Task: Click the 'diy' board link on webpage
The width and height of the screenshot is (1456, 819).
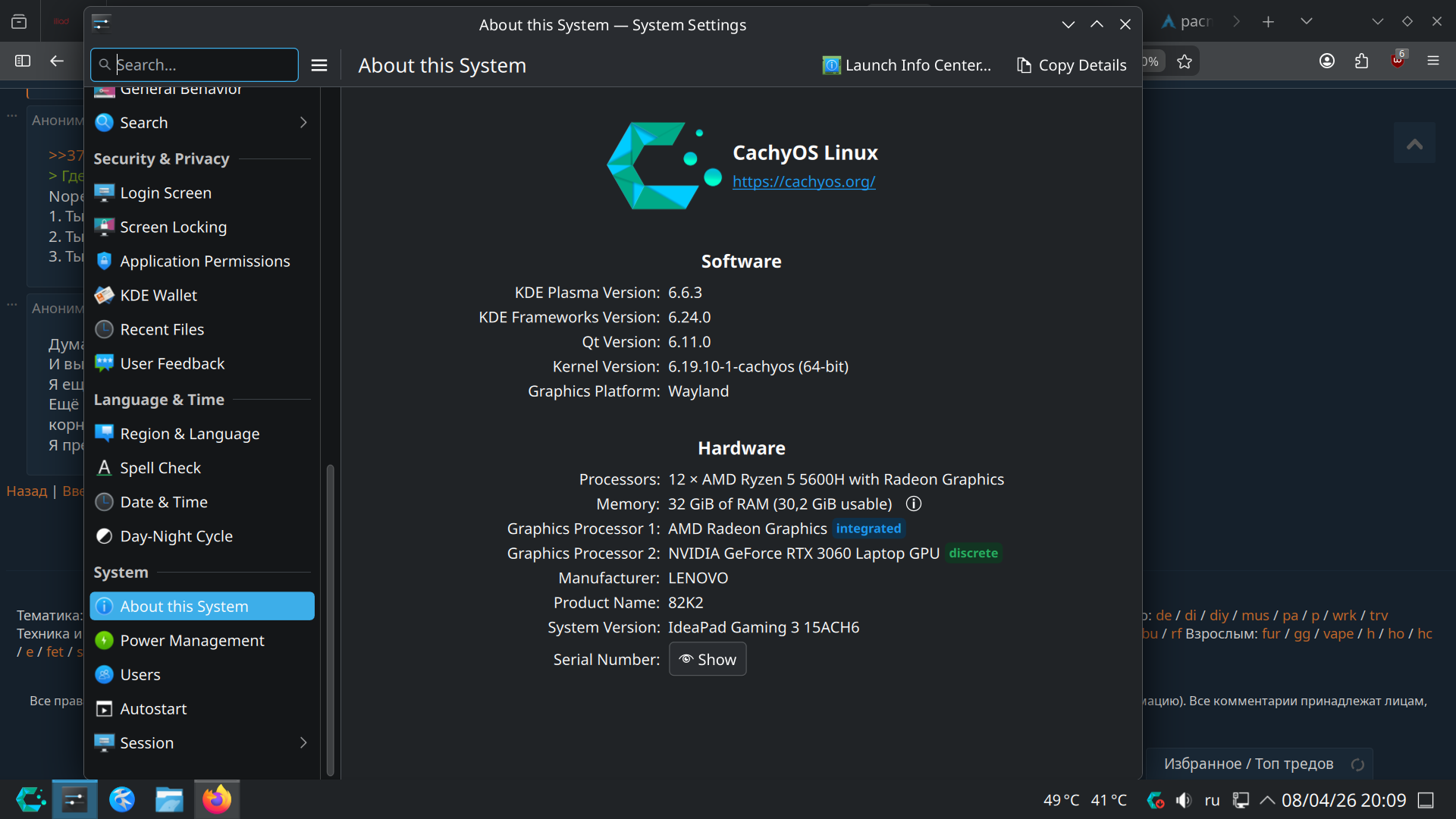Action: pos(1219,615)
